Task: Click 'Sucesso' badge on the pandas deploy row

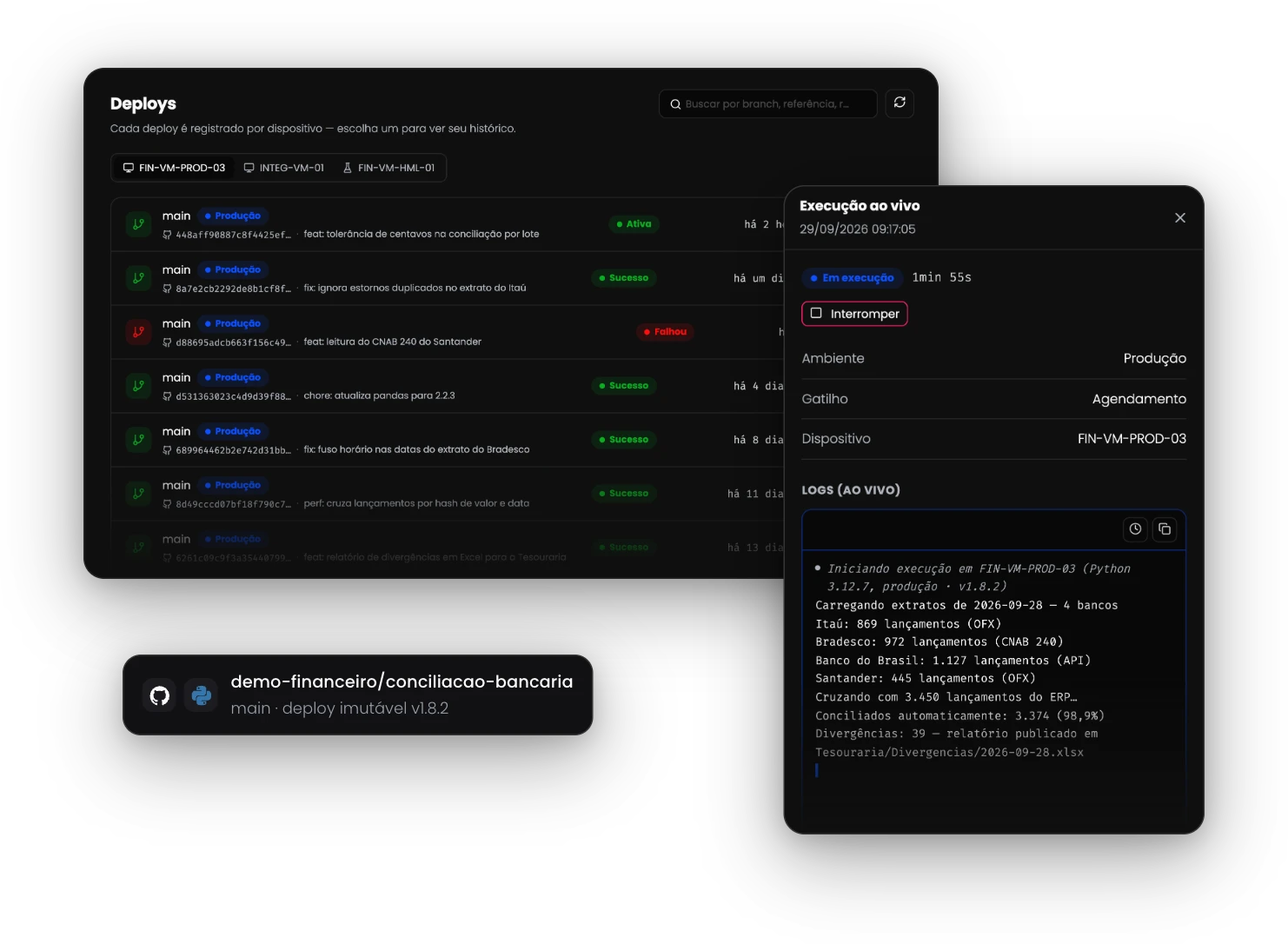Action: (x=624, y=386)
